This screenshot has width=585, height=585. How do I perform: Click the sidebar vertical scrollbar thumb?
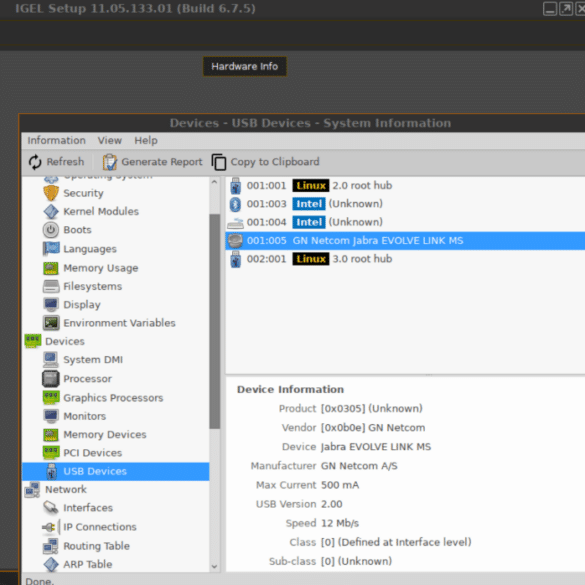tap(215, 322)
